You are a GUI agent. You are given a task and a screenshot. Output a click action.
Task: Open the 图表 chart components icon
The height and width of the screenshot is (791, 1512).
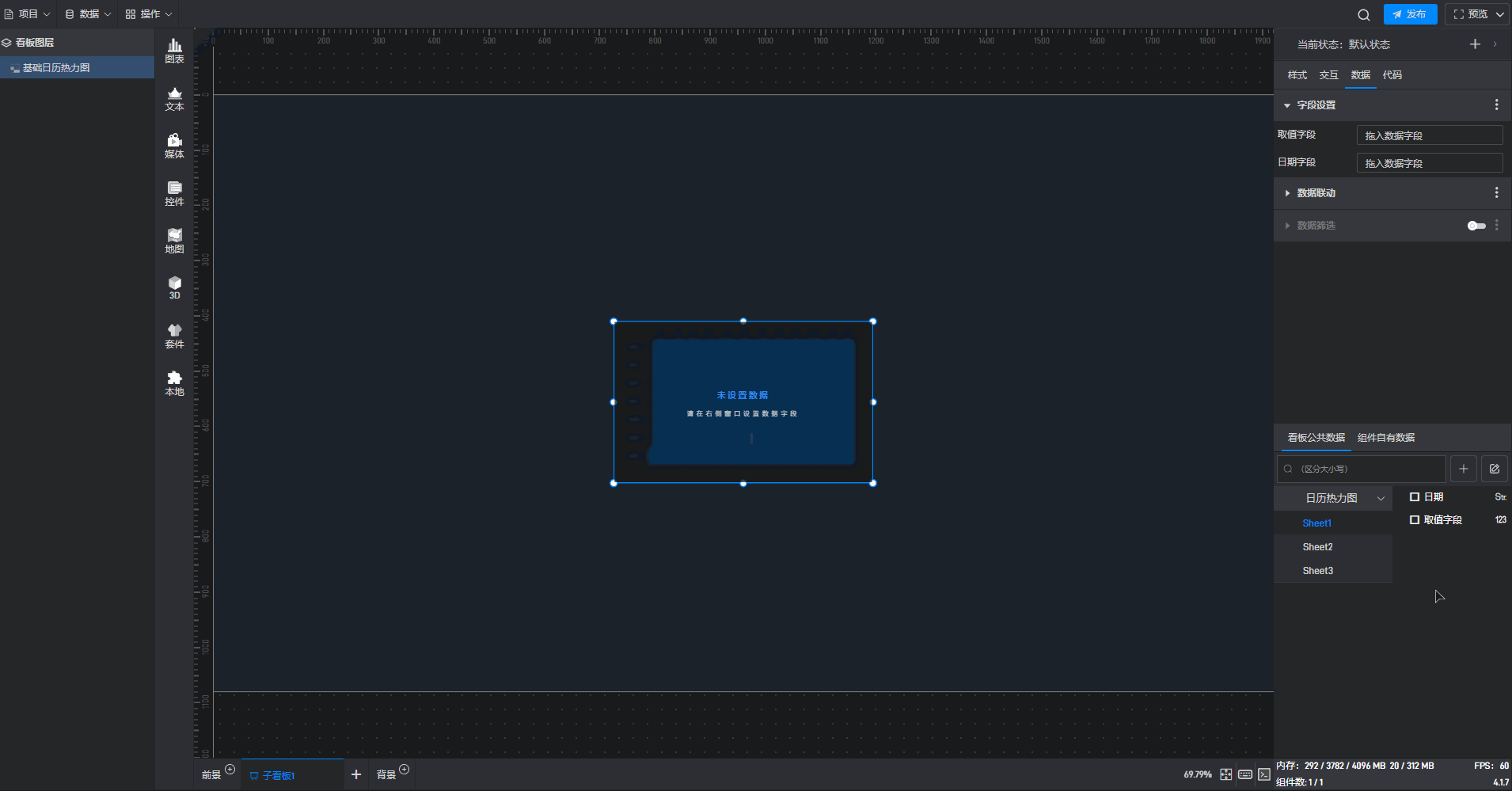pyautogui.click(x=174, y=51)
